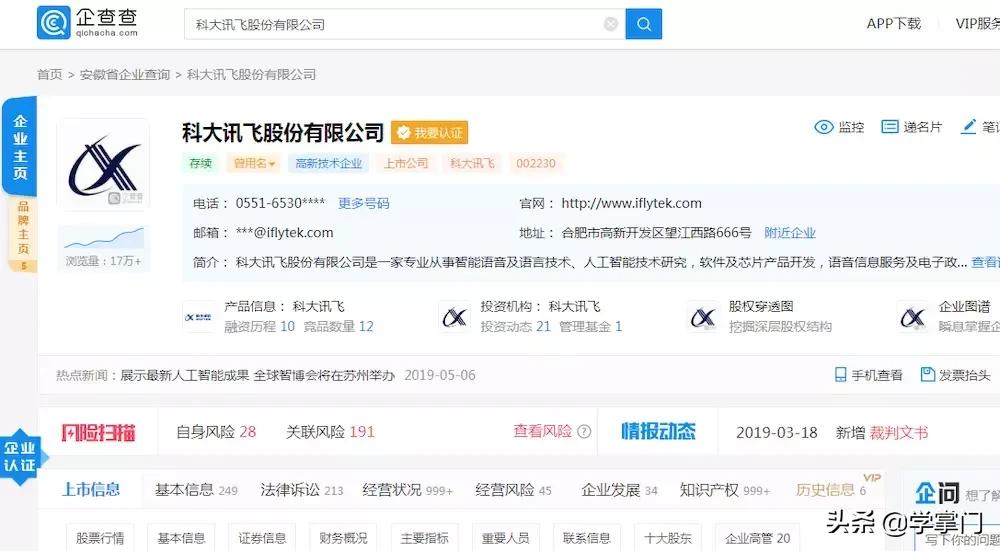
Task: Click stock code 002230 tag
Action: point(536,163)
